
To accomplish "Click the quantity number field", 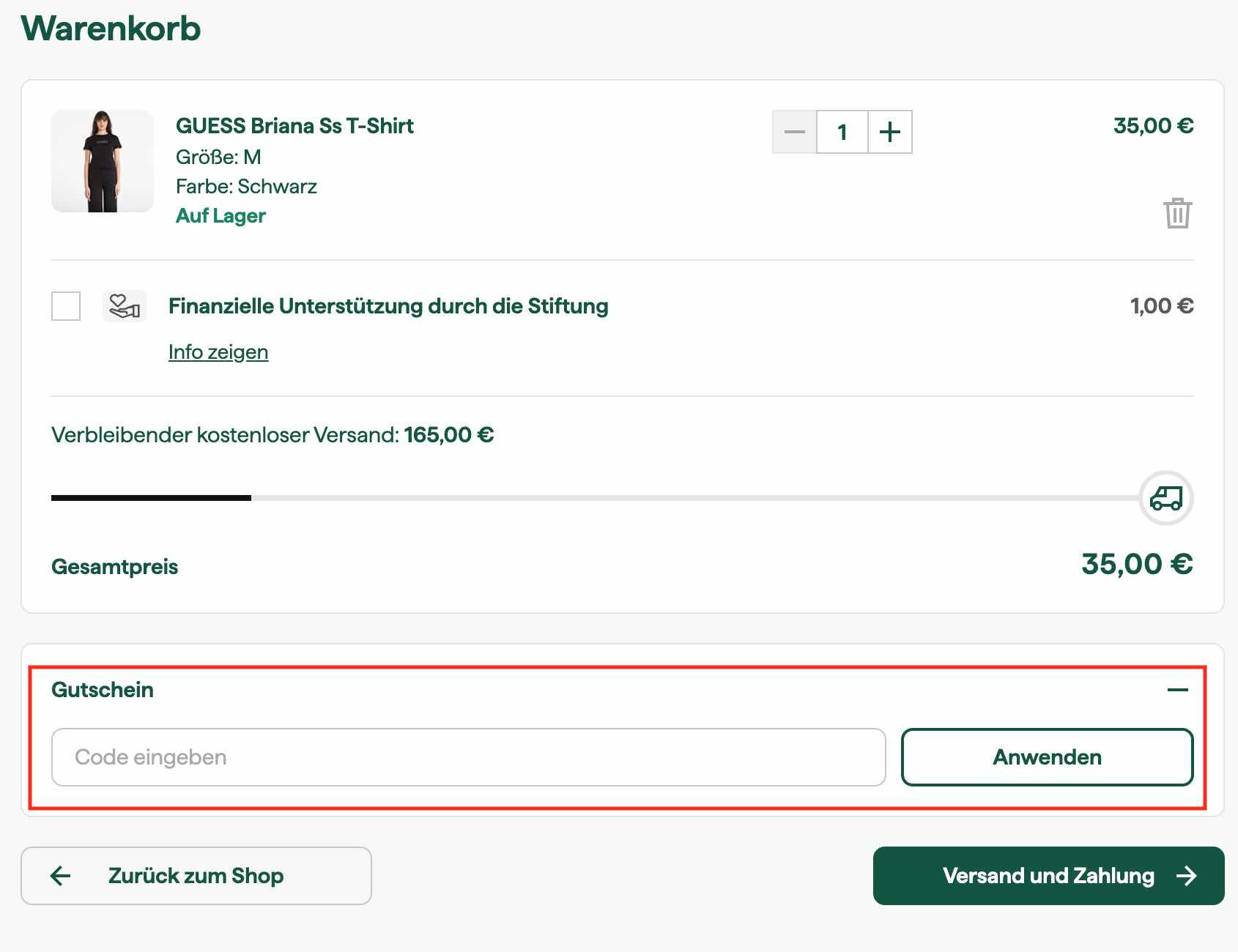I will 842,132.
